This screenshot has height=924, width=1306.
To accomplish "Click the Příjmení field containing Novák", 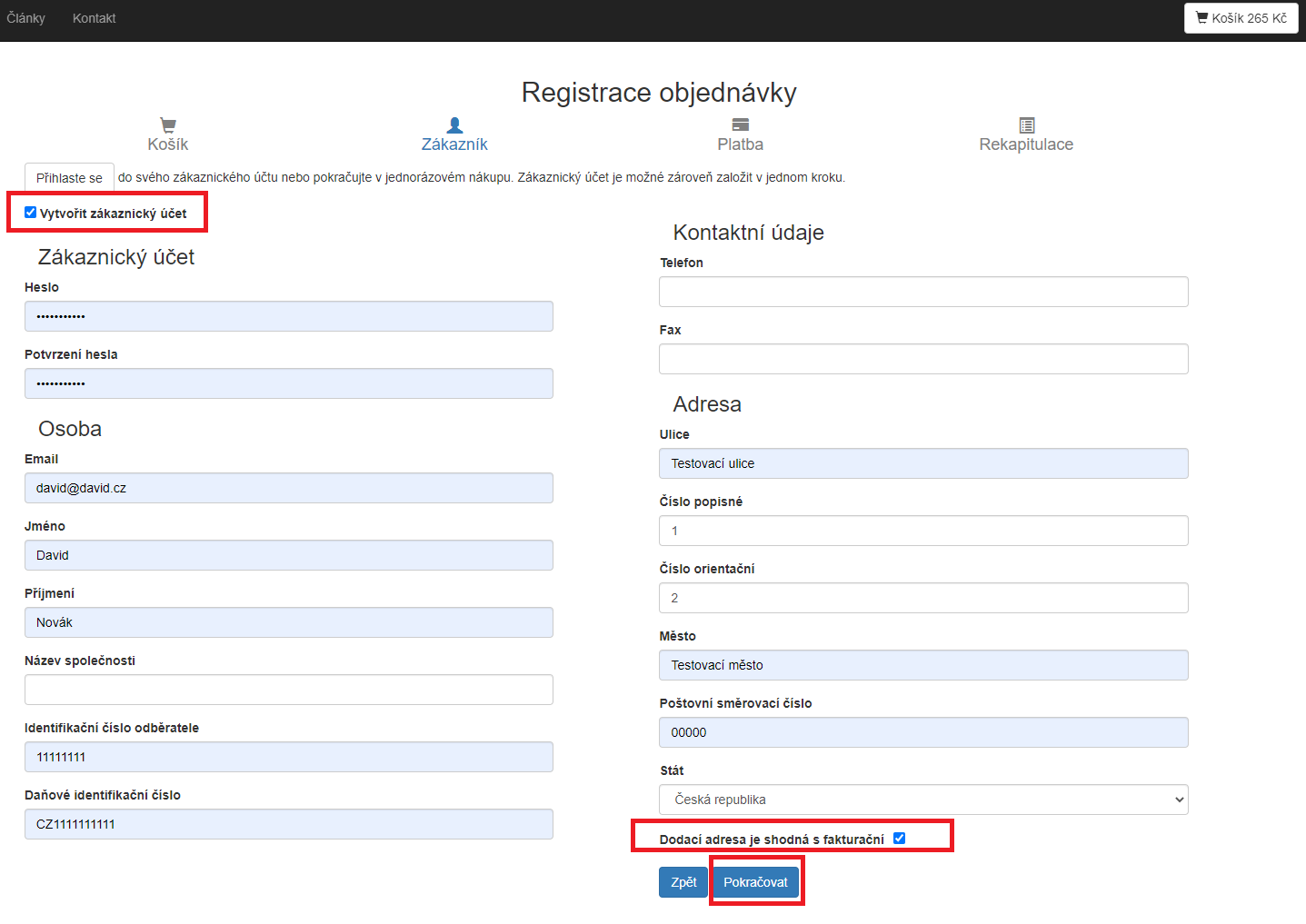I will (289, 622).
